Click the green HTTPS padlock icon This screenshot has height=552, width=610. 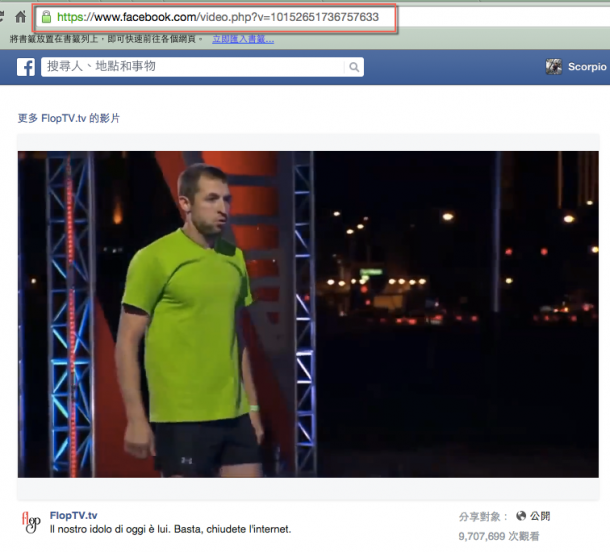[45, 17]
